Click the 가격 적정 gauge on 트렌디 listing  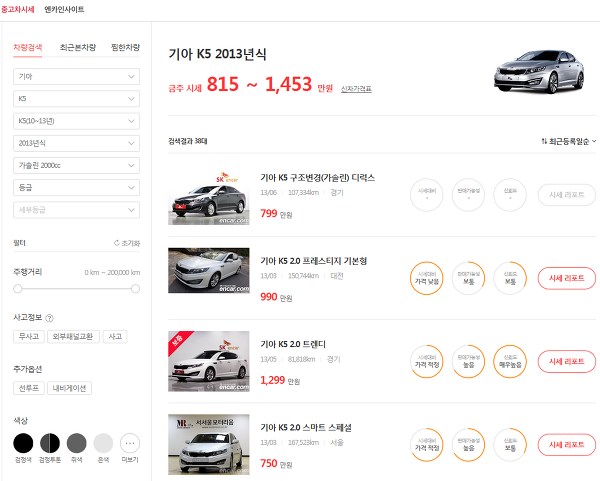click(x=427, y=361)
